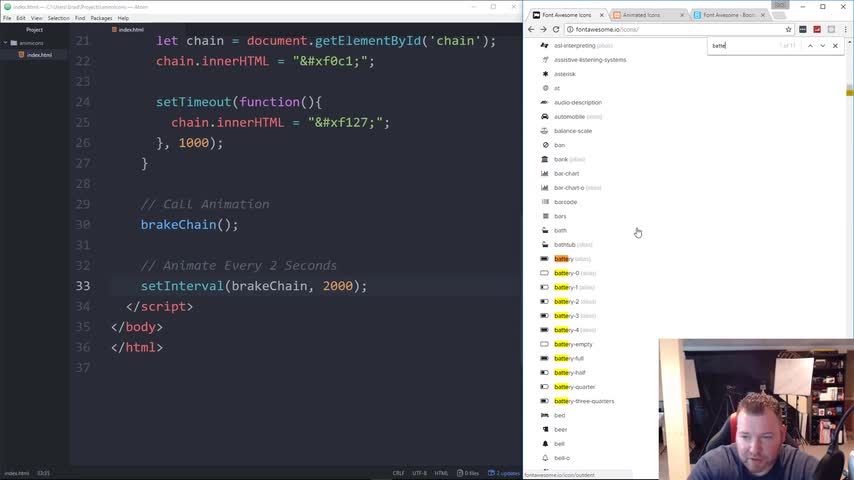This screenshot has height=480, width=854.
Task: Click the battery-4 icon glyph
Action: tap(545, 330)
